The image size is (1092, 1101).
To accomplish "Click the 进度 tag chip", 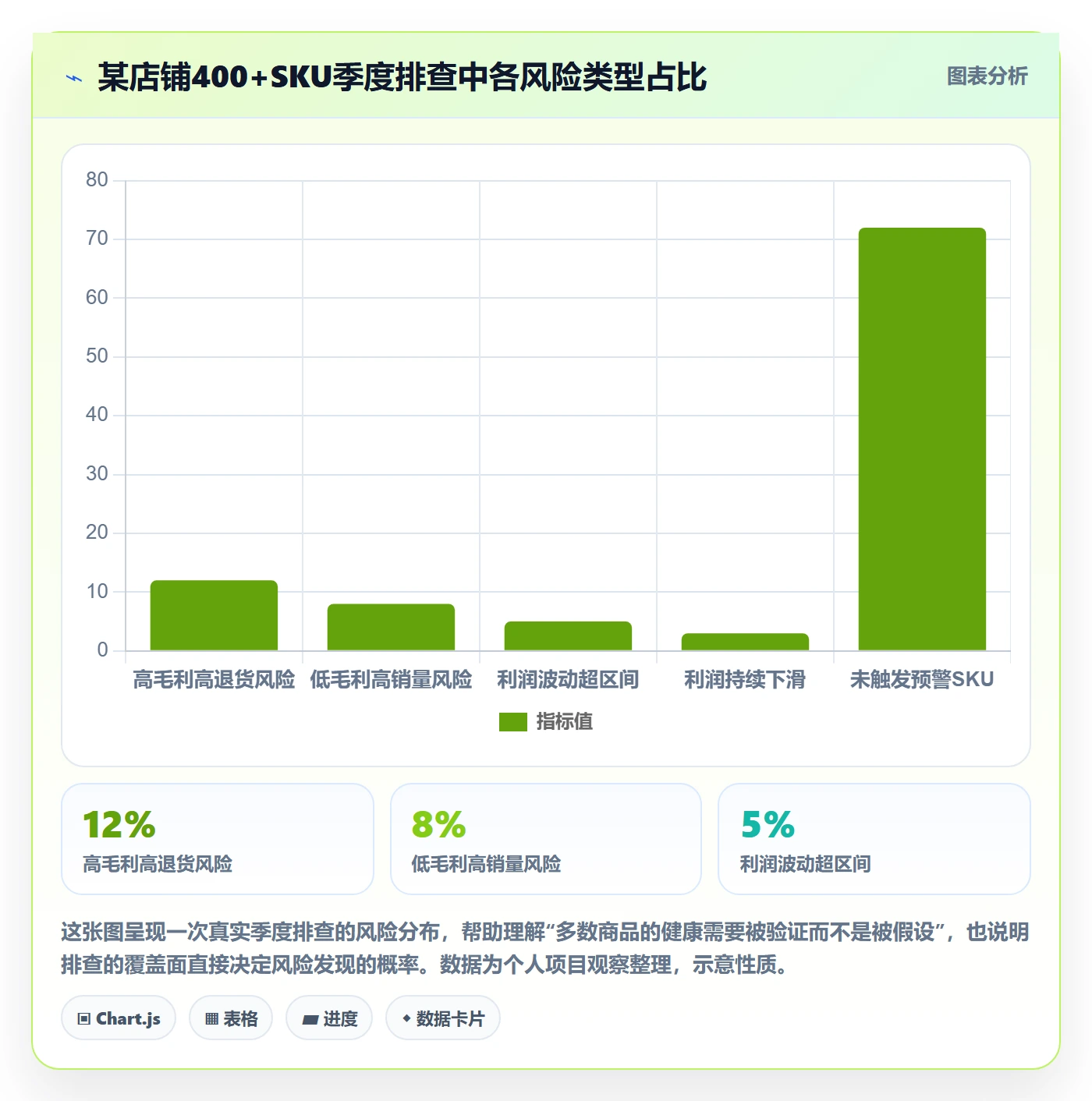I will point(329,1018).
